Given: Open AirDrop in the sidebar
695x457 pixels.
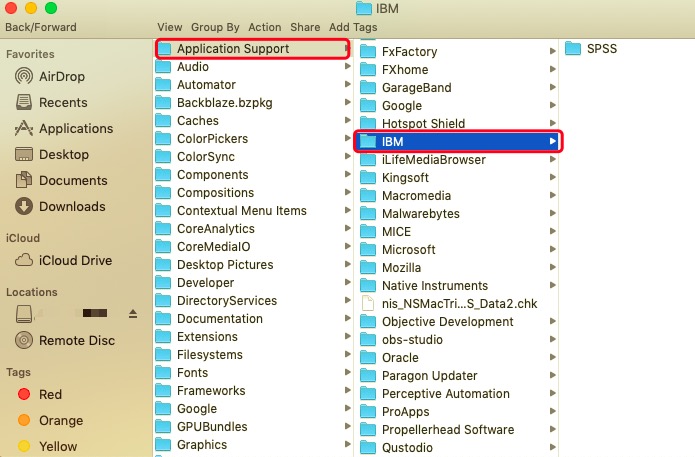Looking at the screenshot, I should pos(50,76).
